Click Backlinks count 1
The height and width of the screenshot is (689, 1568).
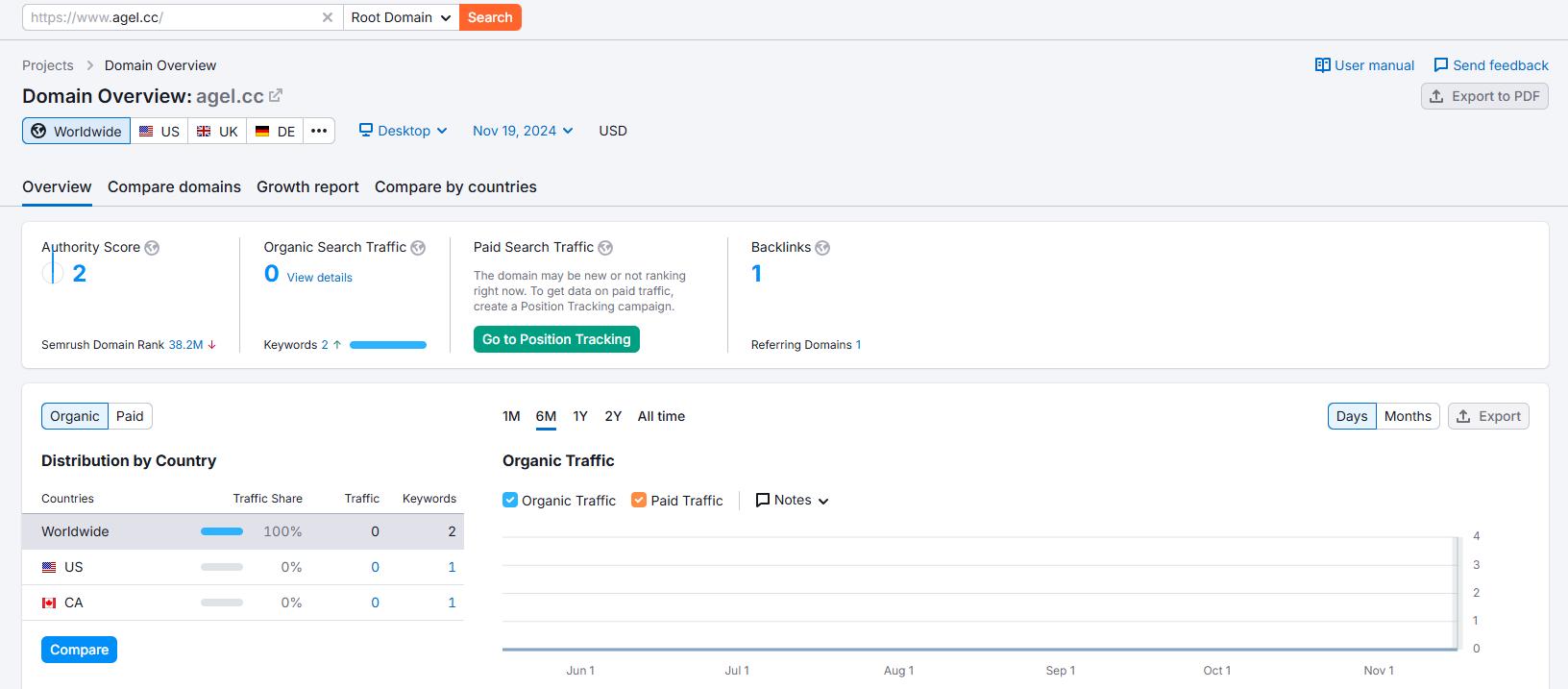point(757,274)
